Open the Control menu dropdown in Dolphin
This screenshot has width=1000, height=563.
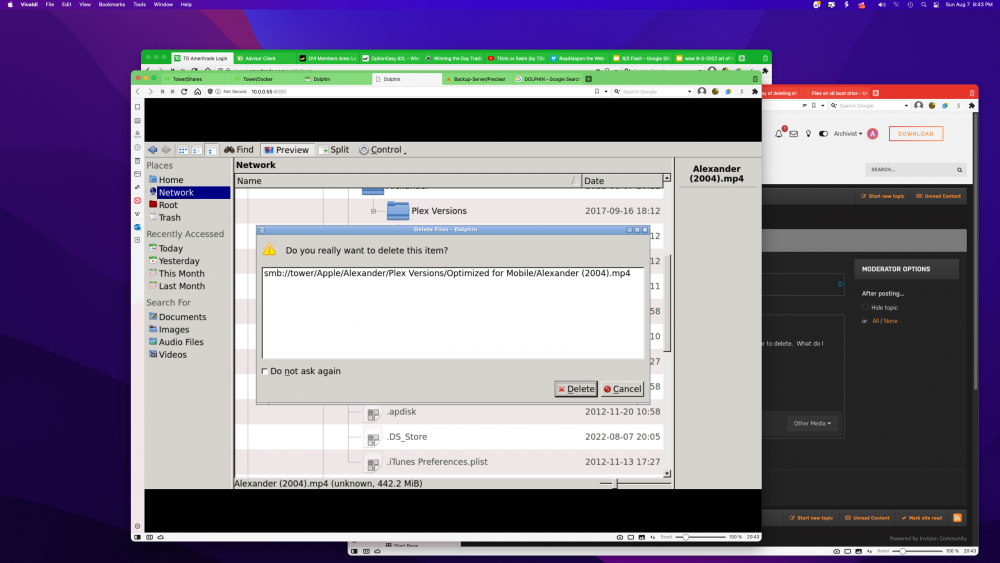[x=383, y=150]
